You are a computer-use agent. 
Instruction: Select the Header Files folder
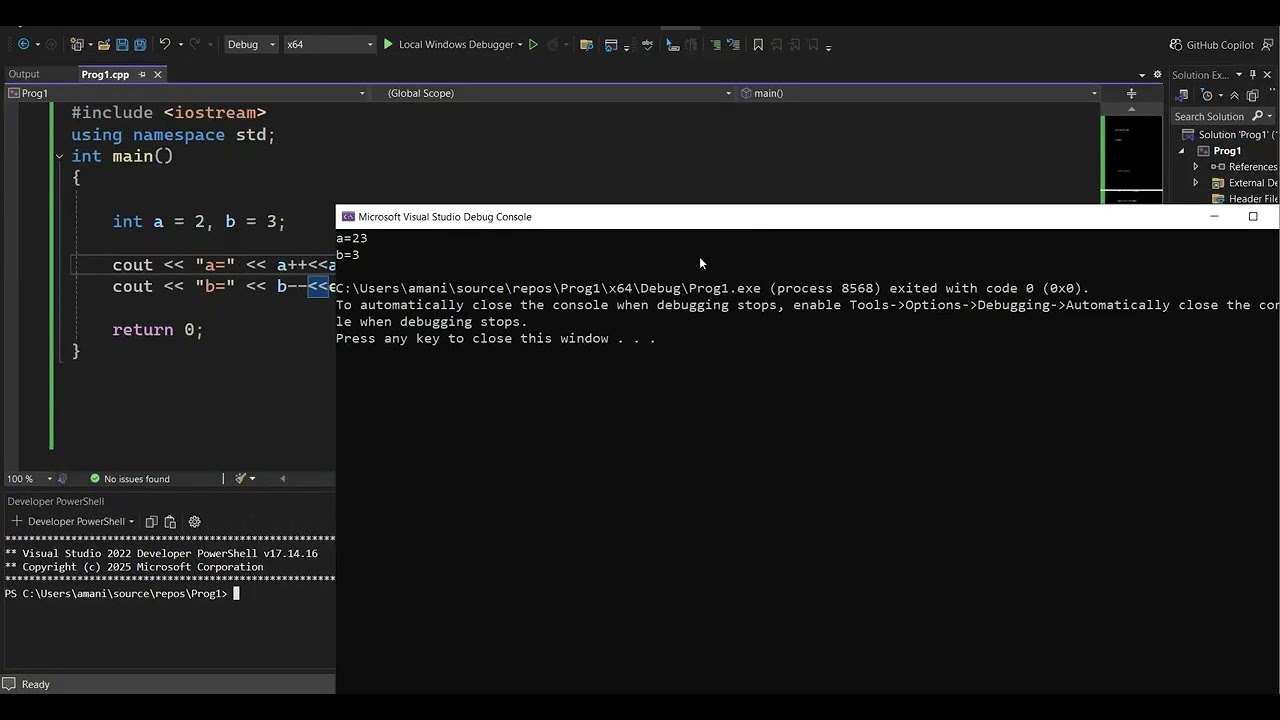coord(1245,199)
